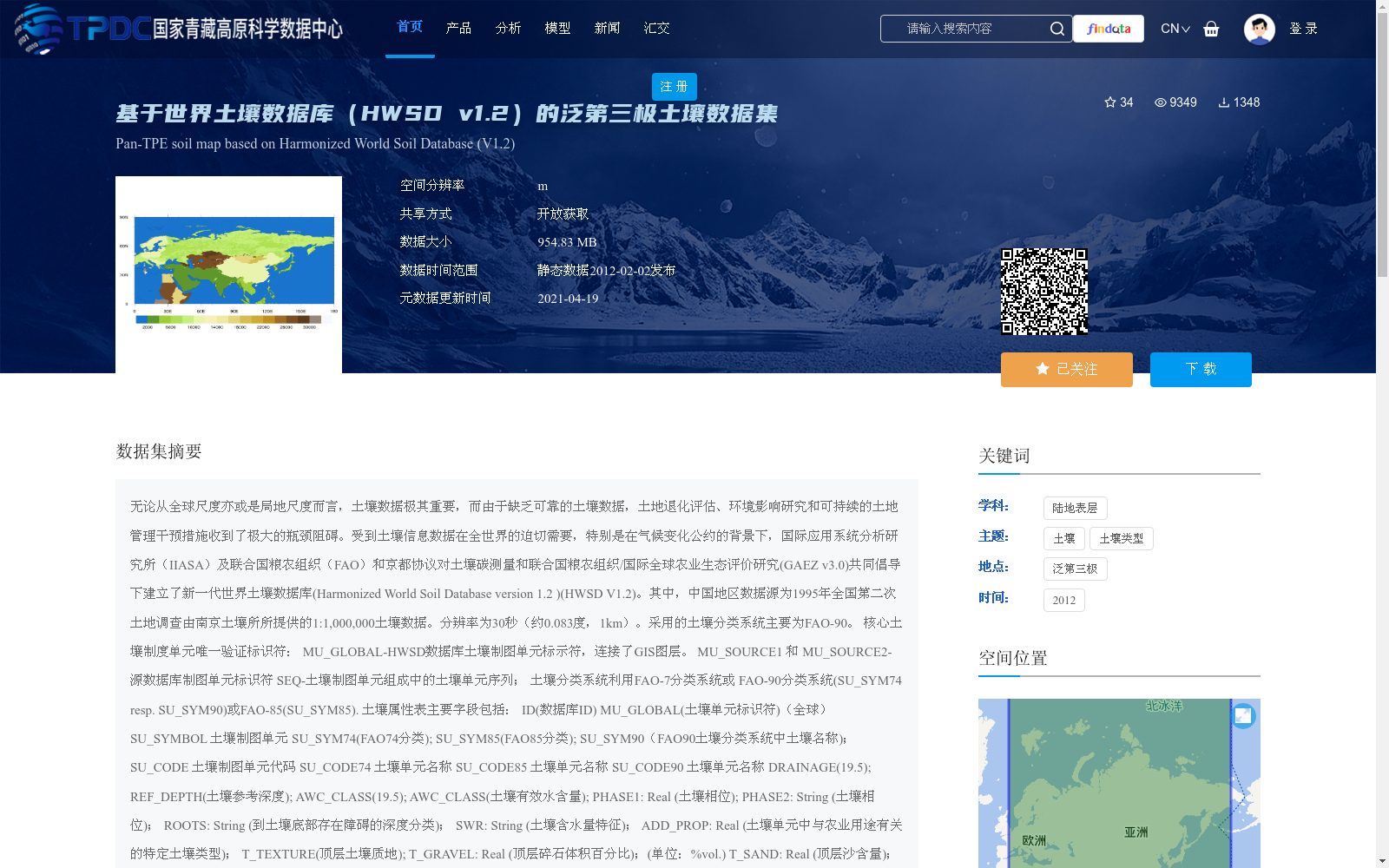Click the user avatar icon

click(x=1259, y=29)
